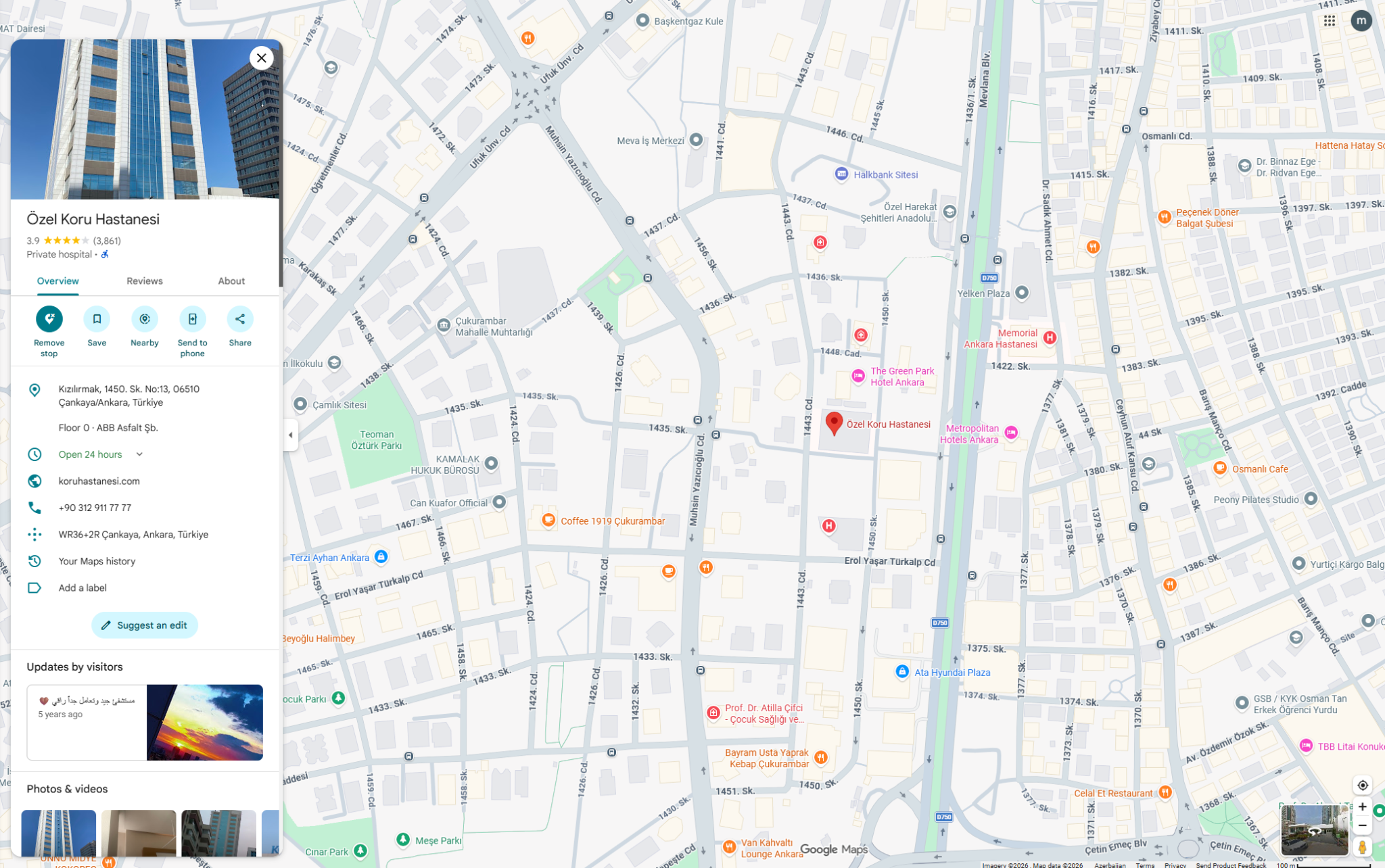The height and width of the screenshot is (868, 1385).
Task: Expand the Open 24 hours schedule
Action: 139,454
